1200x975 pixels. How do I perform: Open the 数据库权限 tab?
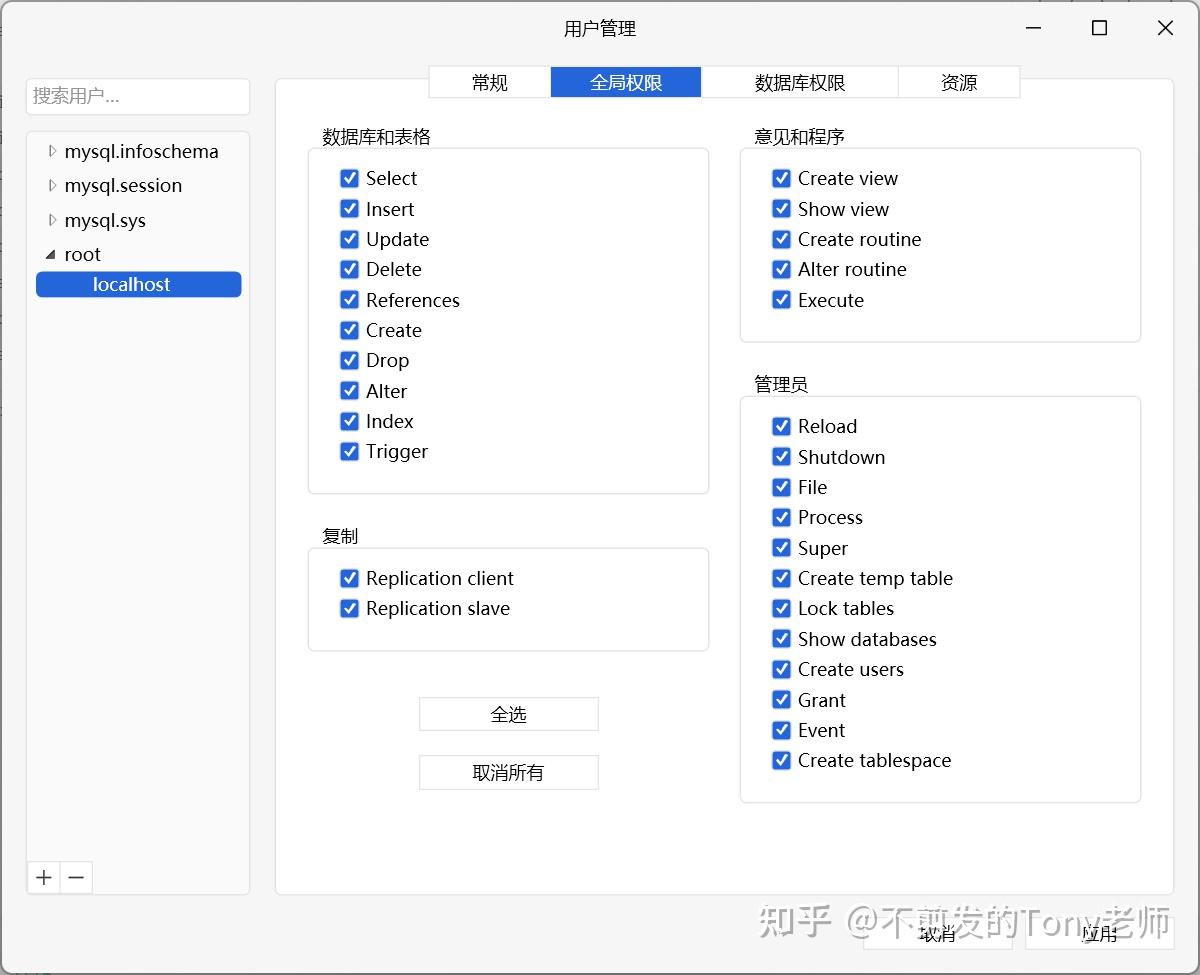[800, 83]
